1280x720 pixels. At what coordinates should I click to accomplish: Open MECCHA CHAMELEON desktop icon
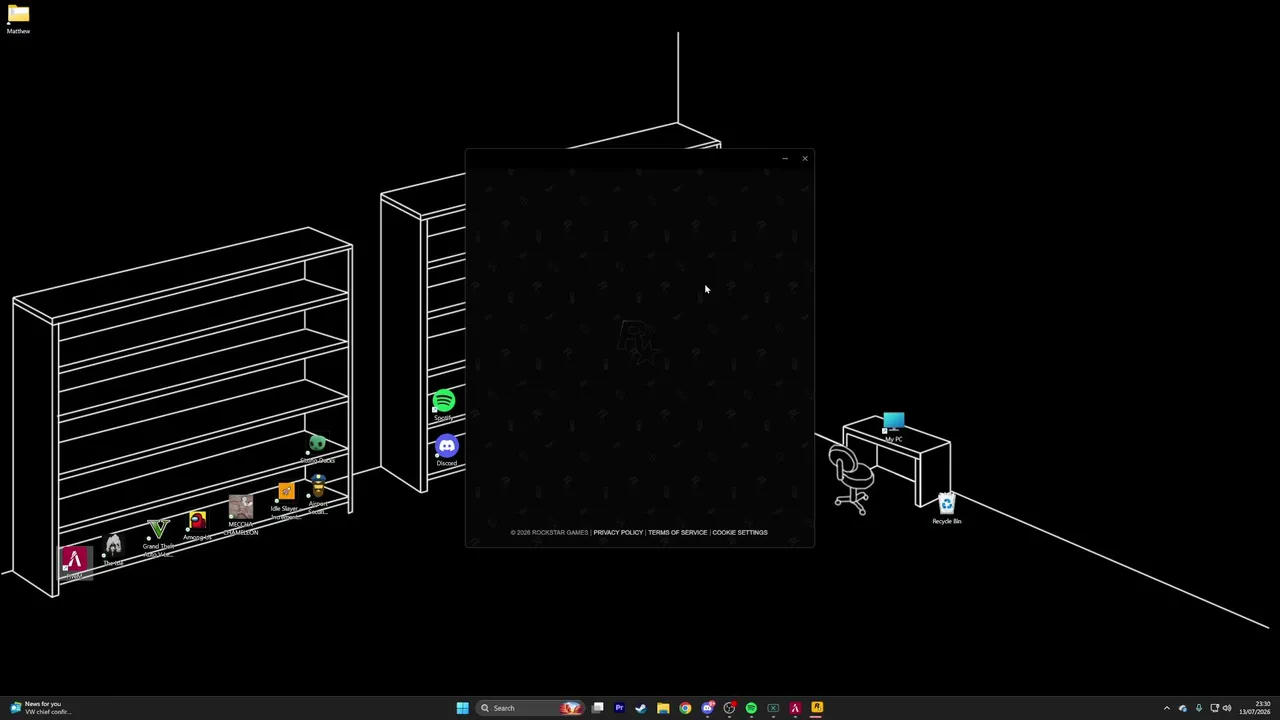(241, 515)
